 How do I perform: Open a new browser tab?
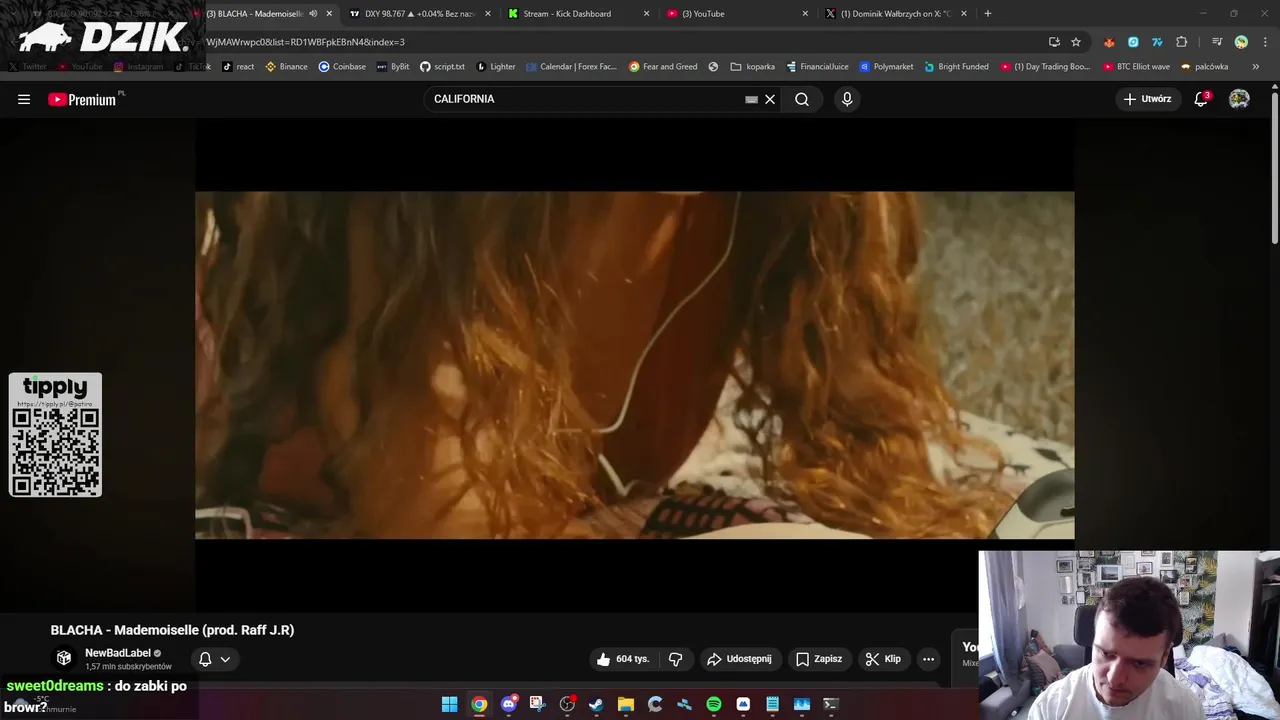[988, 14]
